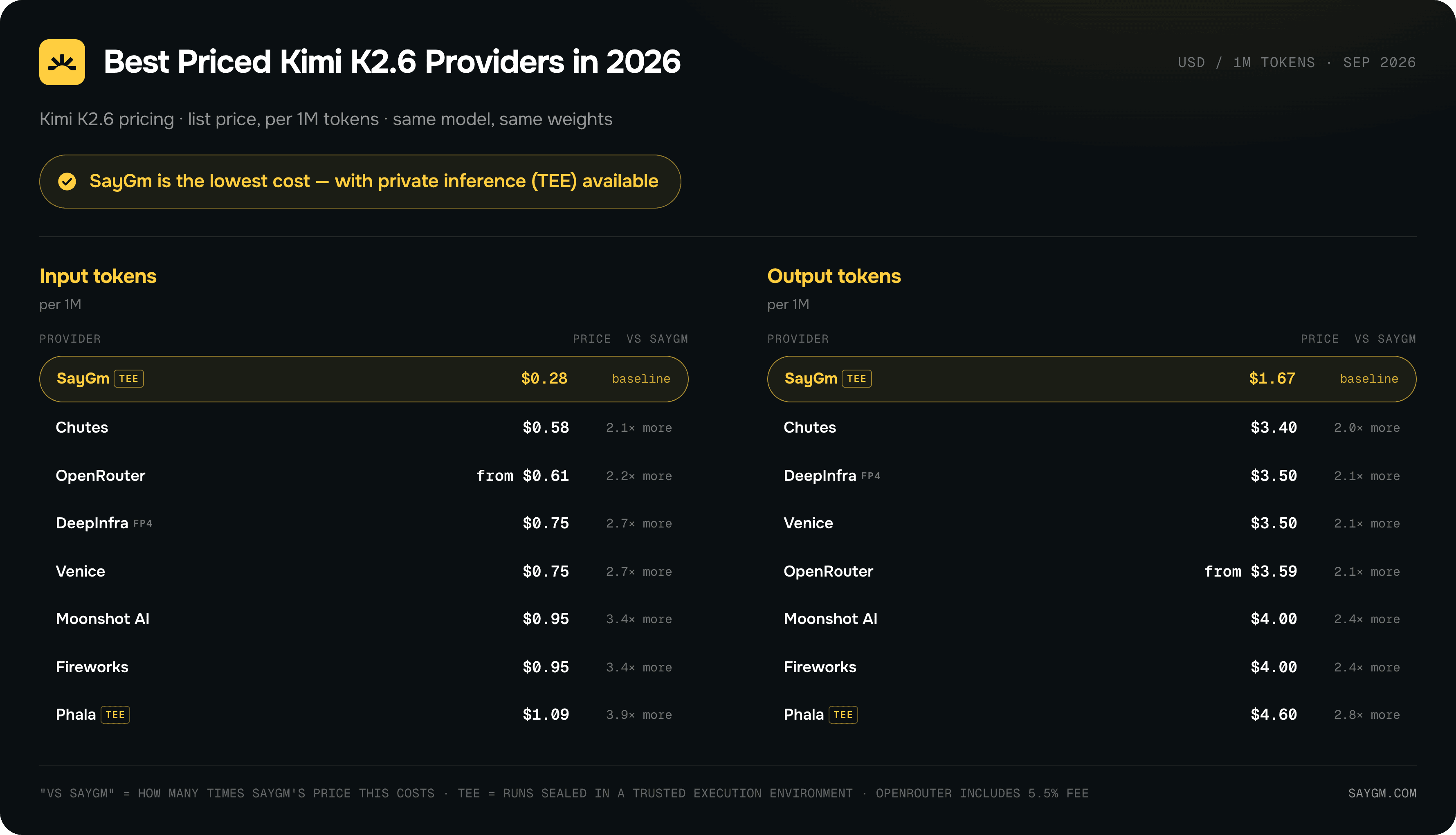1456x835 pixels.
Task: Click '2.1× more' in the Chutes input row
Action: coord(639,429)
